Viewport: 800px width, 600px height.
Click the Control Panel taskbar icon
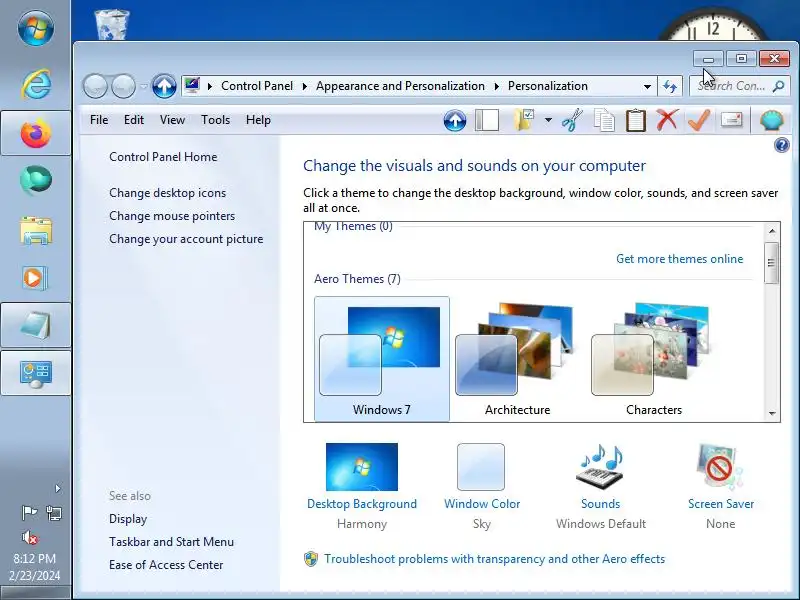click(36, 373)
